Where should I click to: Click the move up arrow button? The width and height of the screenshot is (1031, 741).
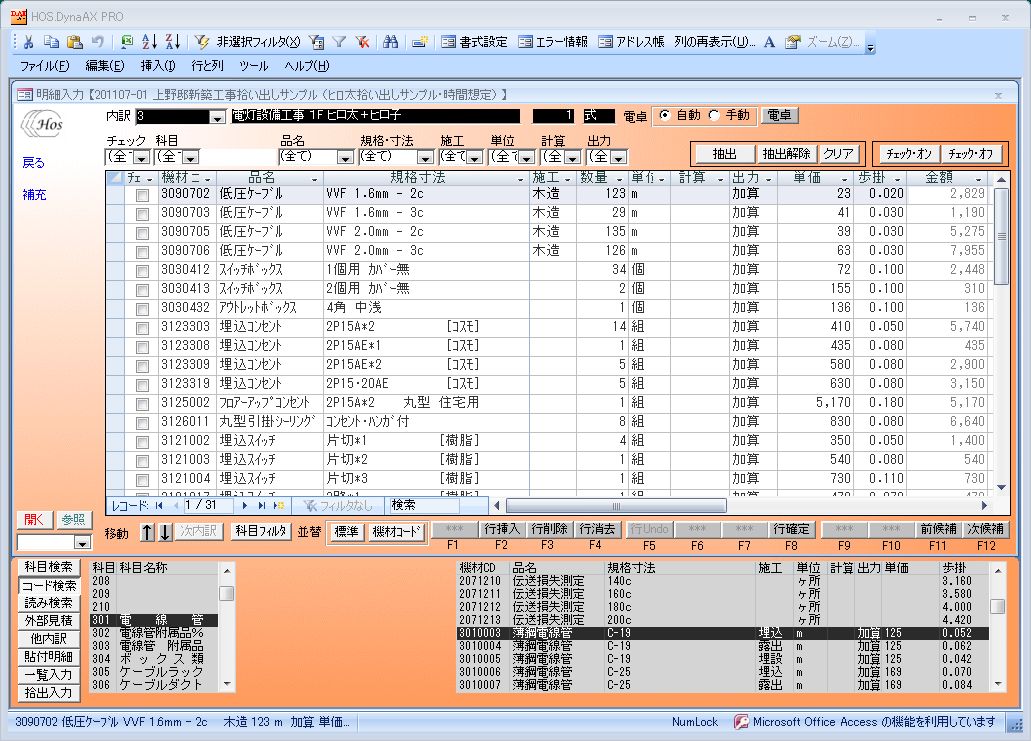(x=147, y=532)
